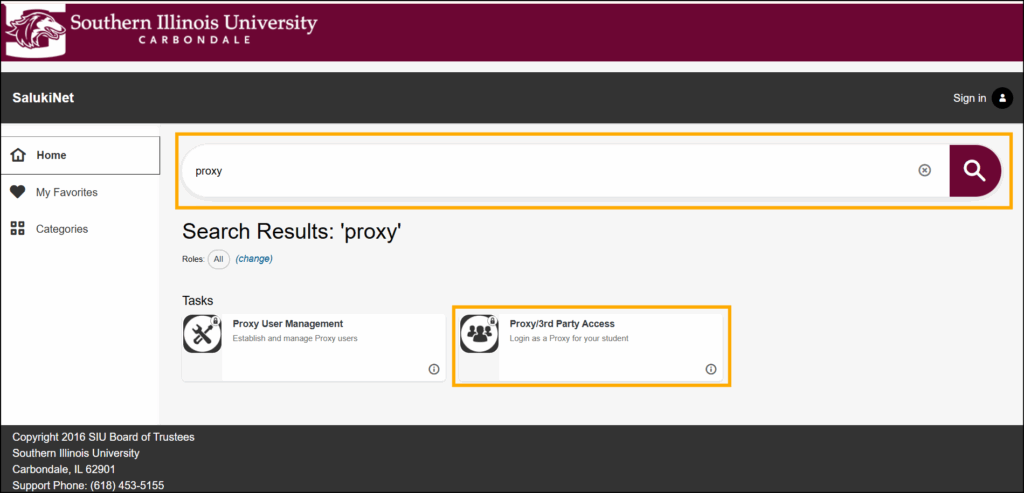Show info for Proxy/3rd Party Access
This screenshot has width=1024, height=493.
coord(711,369)
